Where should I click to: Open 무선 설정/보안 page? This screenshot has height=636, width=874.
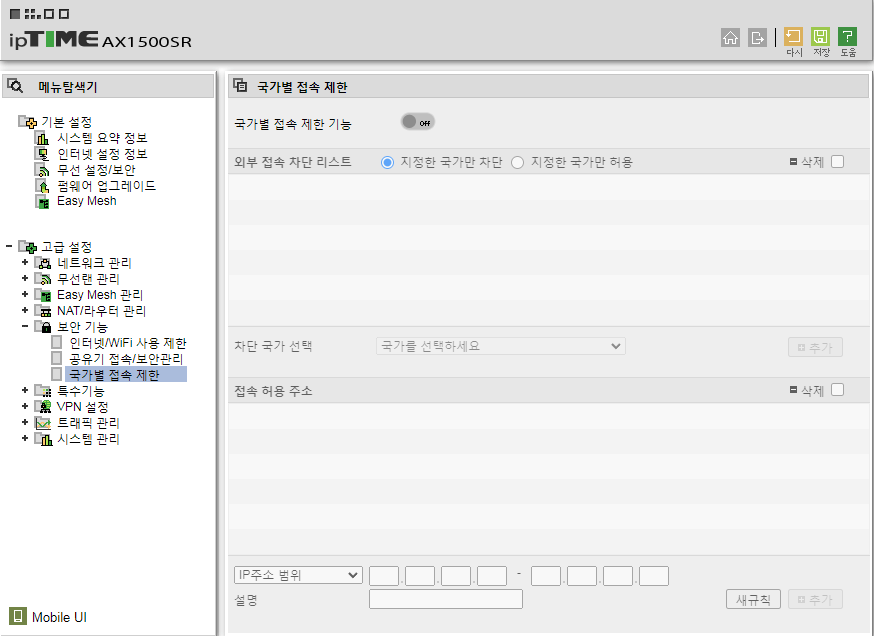tap(96, 170)
